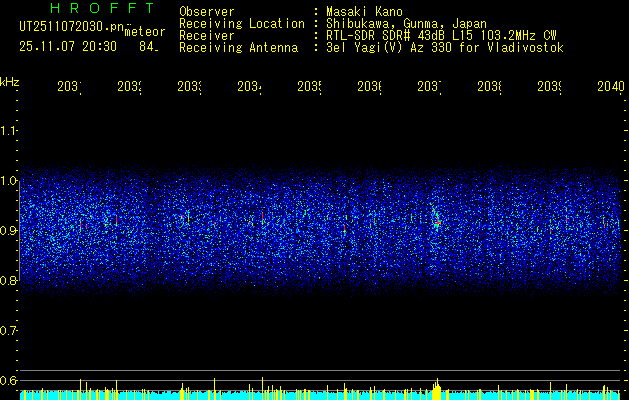Image resolution: width=629 pixels, height=400 pixels.
Task: Click the timestamp 25.11.07 20:30
Action: pyautogui.click(x=68, y=47)
